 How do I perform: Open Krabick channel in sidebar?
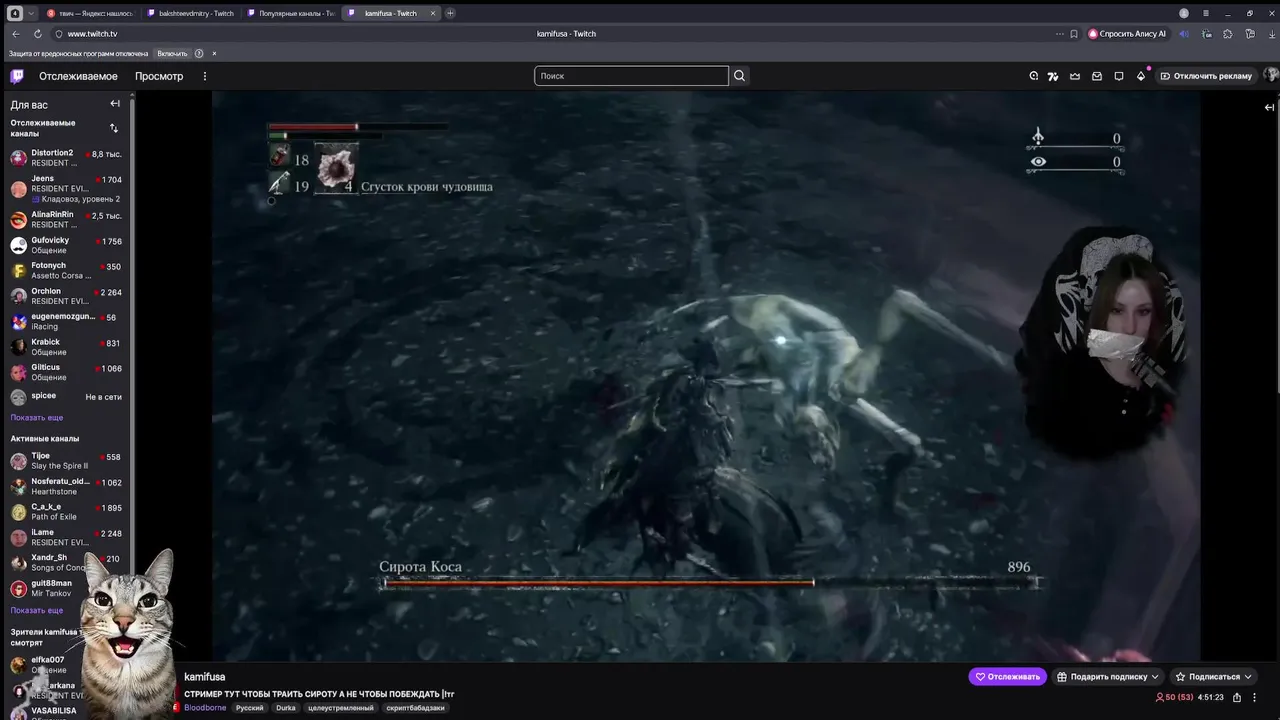[x=66, y=347]
